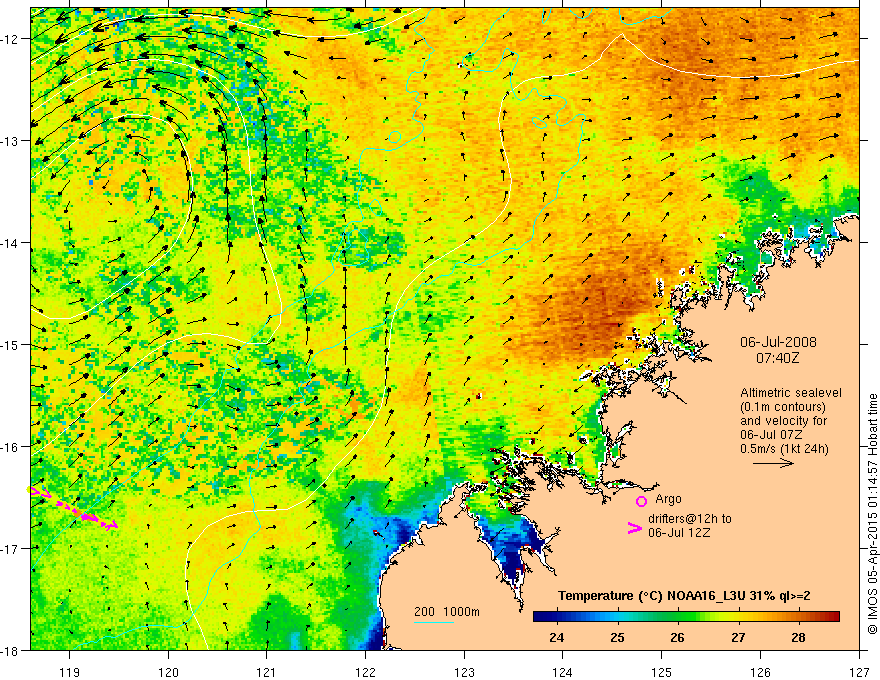Click the longitude axis label 121

[x=267, y=672]
